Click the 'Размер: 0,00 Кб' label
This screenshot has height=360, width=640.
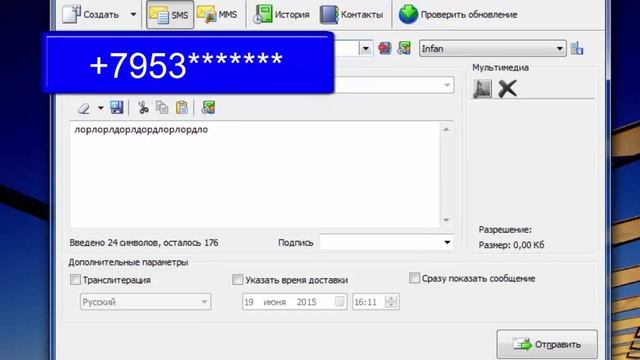tap(511, 245)
